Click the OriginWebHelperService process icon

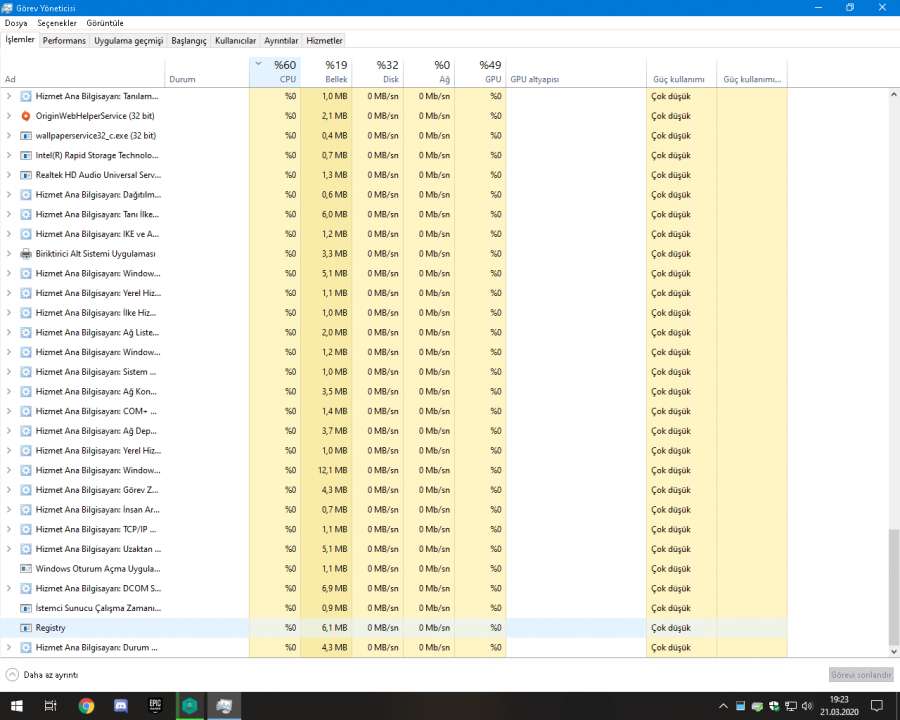(26, 116)
